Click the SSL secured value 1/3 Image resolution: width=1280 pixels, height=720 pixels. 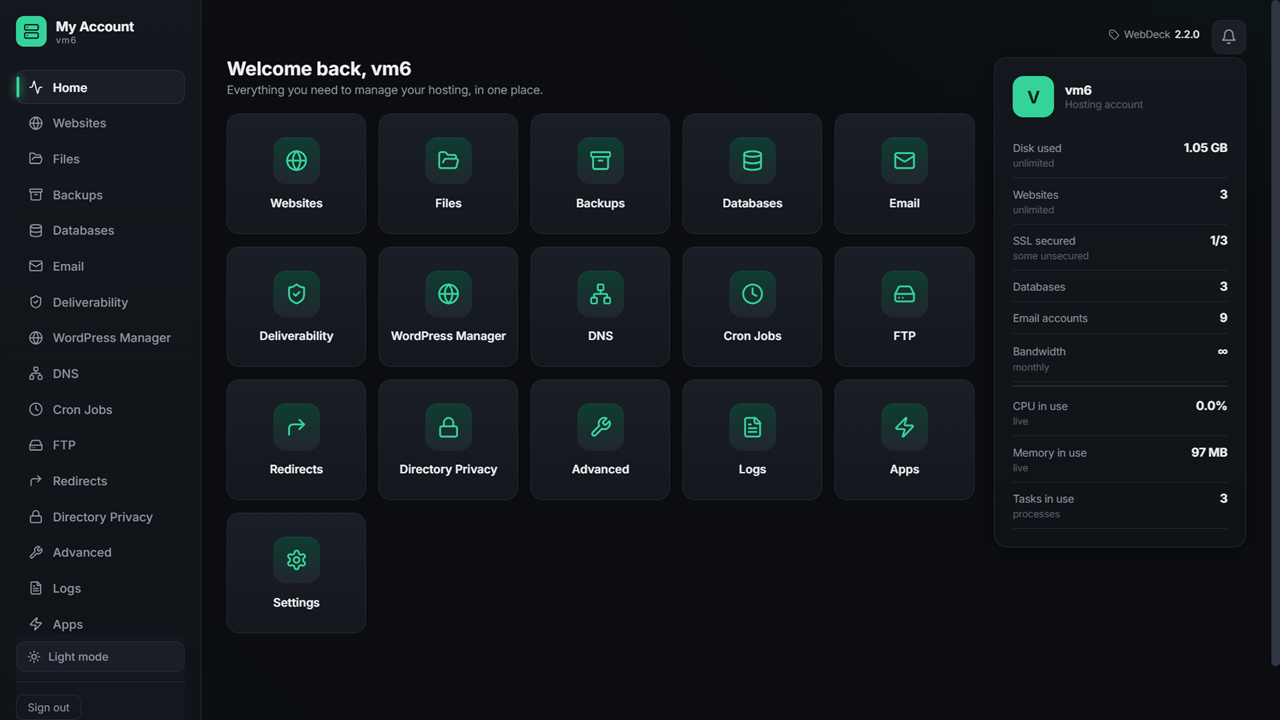[1219, 241]
